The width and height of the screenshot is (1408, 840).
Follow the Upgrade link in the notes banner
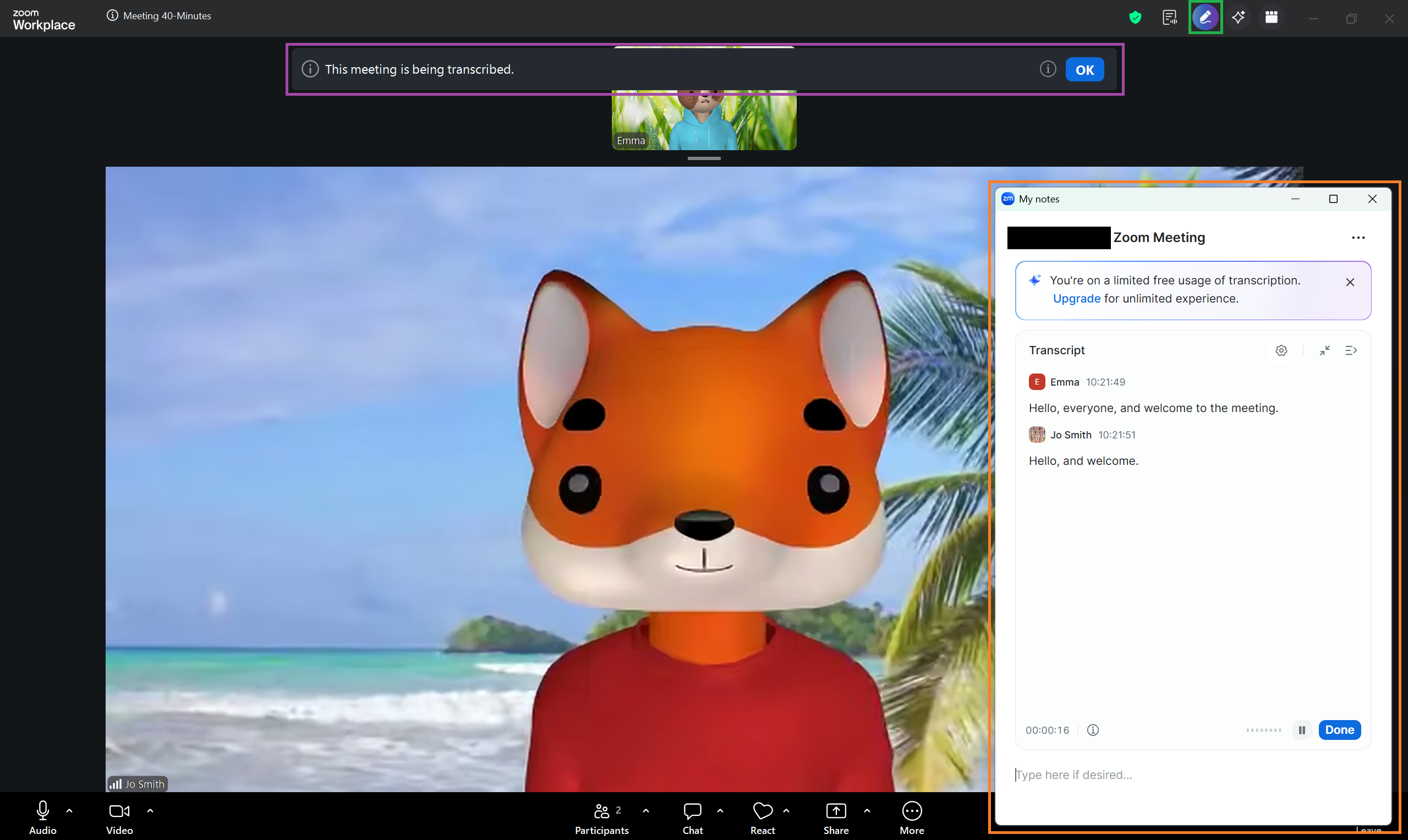coord(1076,298)
